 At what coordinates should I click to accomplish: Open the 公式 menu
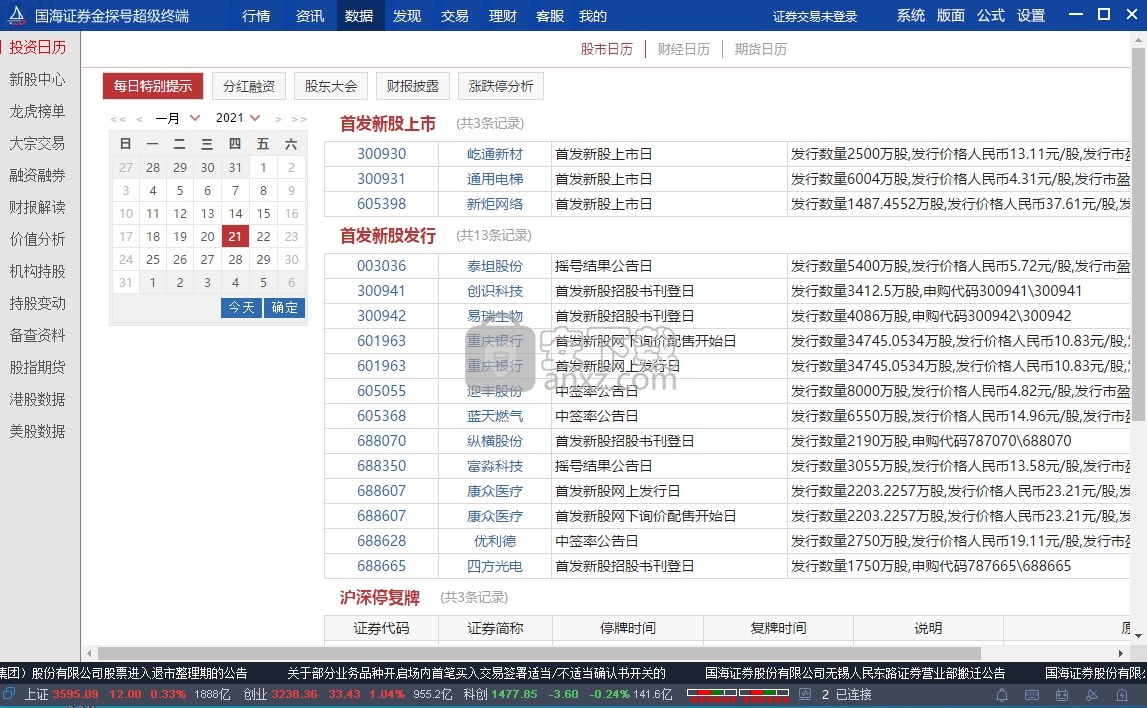click(x=991, y=15)
